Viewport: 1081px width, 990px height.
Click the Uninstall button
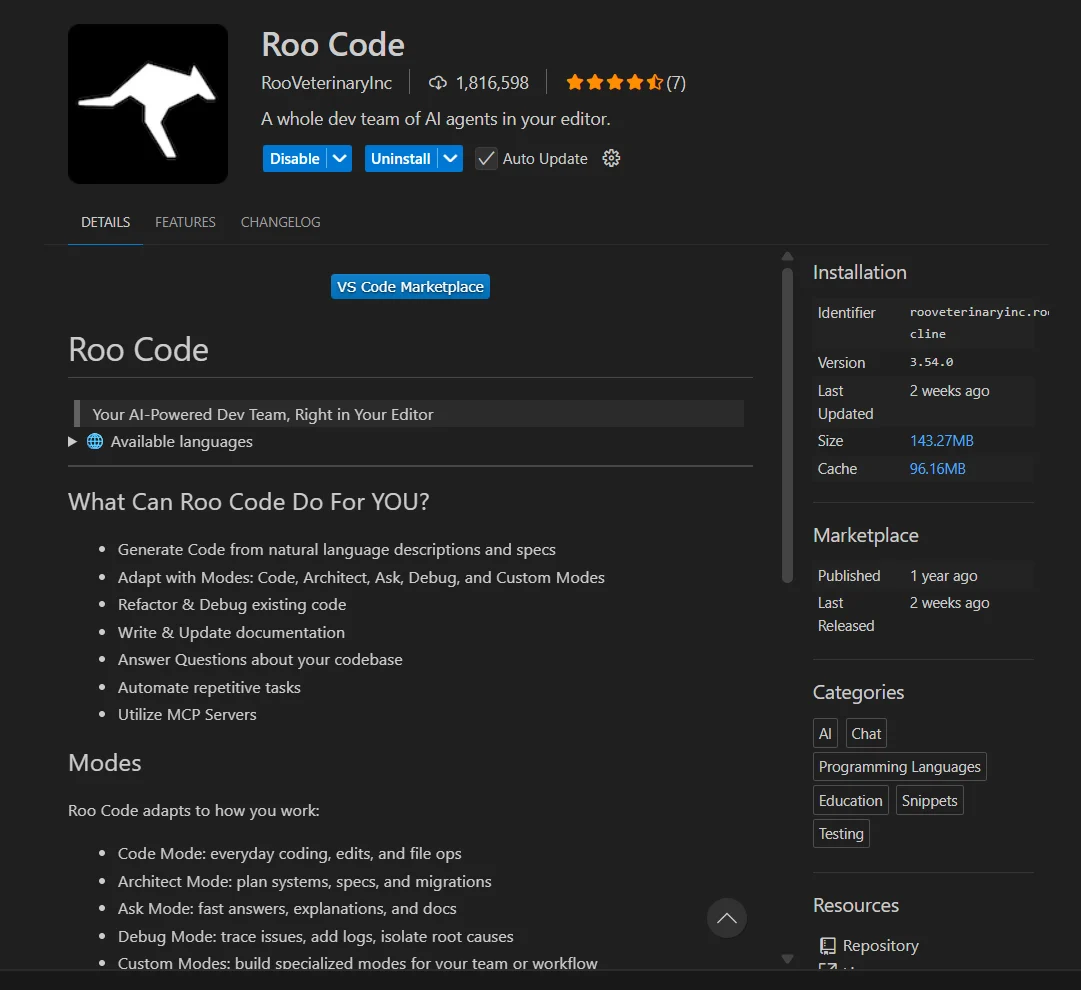pyautogui.click(x=401, y=159)
